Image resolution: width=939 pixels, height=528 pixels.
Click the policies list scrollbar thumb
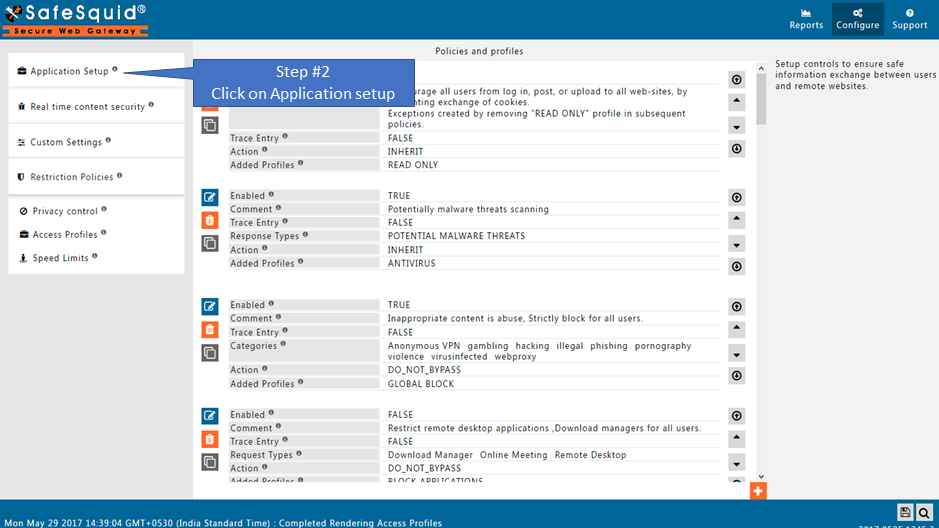point(761,99)
